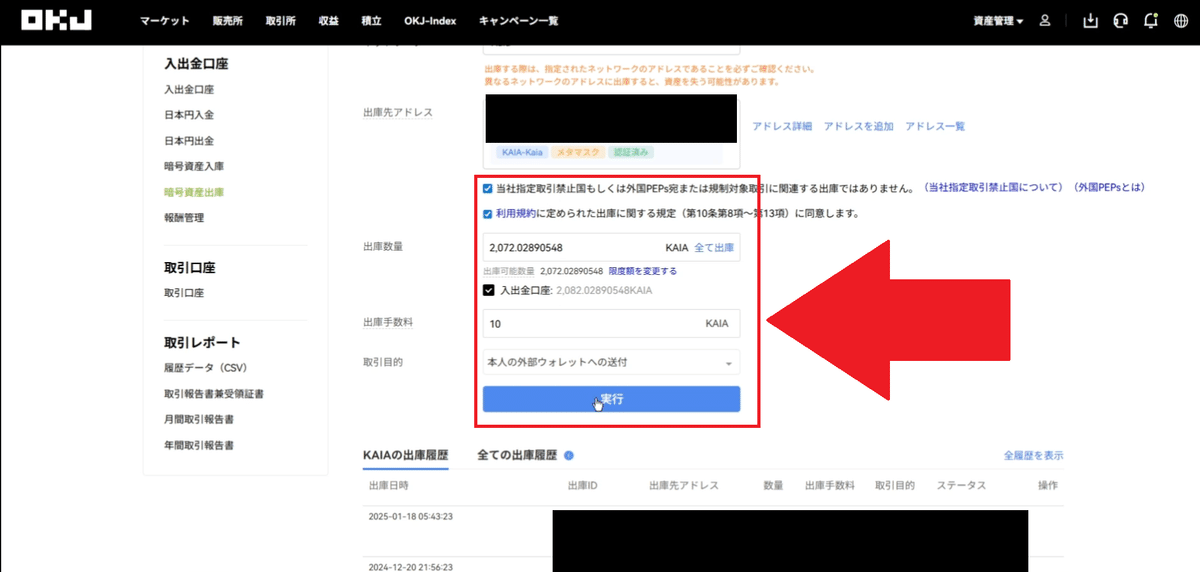
Task: Open the notifications bell icon
Action: [x=1151, y=21]
